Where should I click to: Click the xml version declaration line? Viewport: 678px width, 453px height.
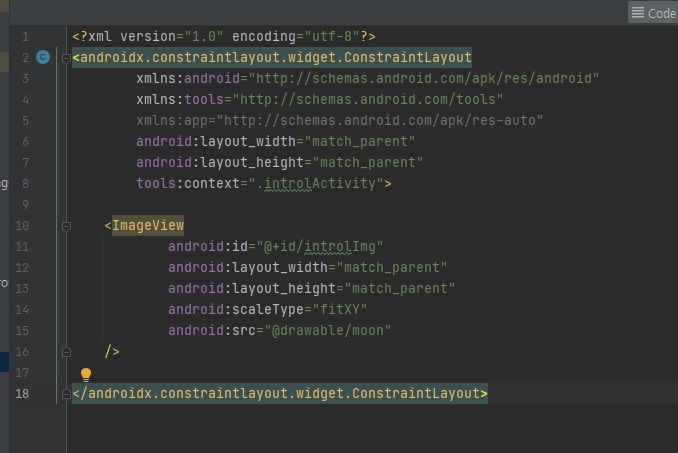coord(224,36)
